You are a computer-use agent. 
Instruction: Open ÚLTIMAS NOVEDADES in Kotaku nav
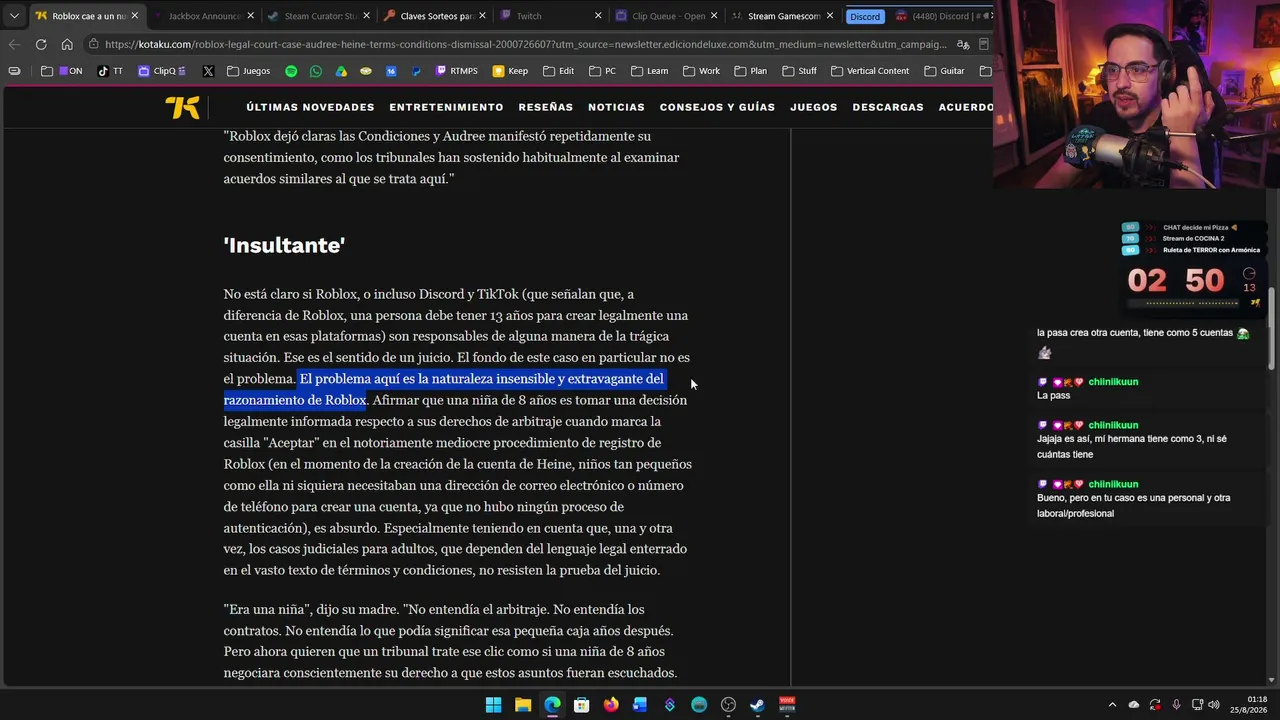click(310, 107)
